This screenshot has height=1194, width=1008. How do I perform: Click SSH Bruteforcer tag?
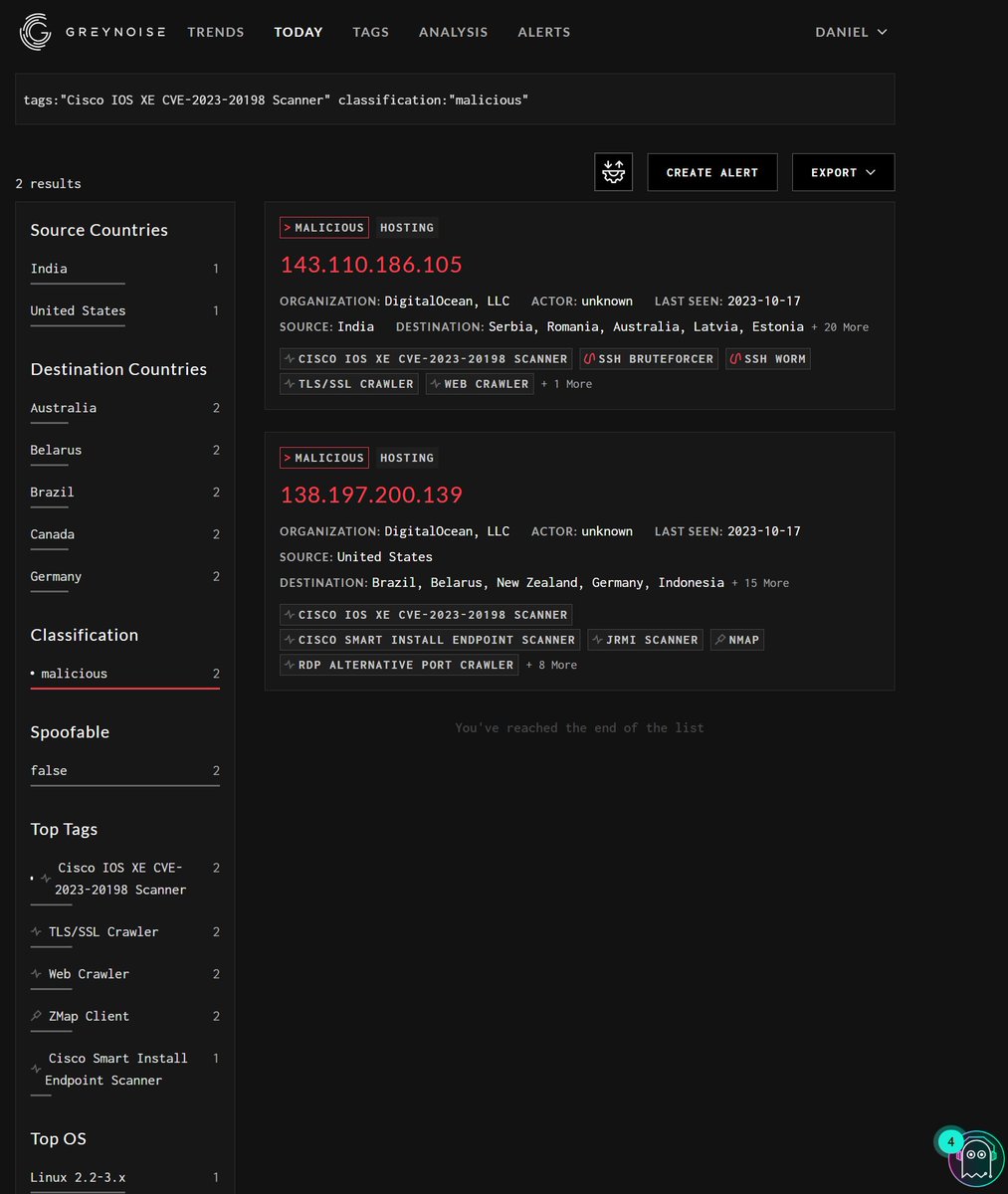pyautogui.click(x=648, y=358)
